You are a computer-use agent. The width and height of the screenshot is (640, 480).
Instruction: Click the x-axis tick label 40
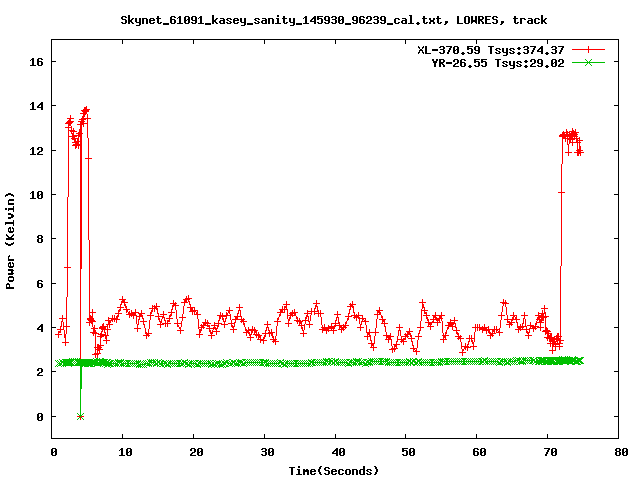tap(336, 452)
